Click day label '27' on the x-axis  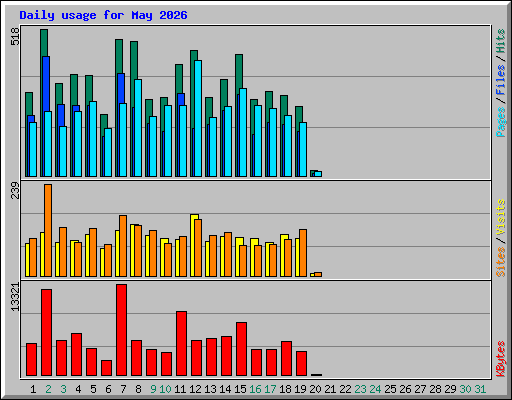pyautogui.click(x=420, y=389)
